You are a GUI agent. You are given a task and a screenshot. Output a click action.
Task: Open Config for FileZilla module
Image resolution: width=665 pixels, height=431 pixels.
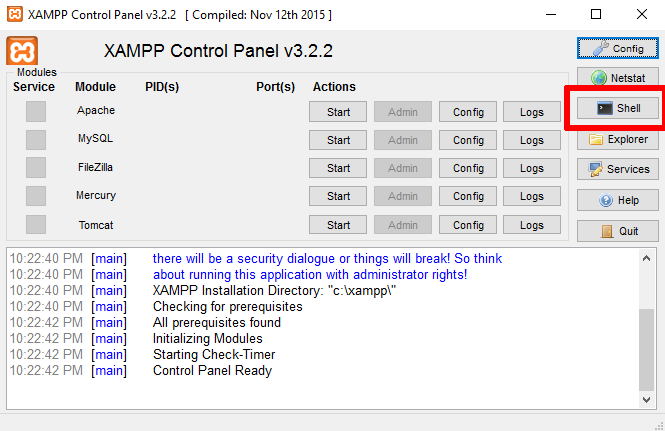[x=468, y=168]
